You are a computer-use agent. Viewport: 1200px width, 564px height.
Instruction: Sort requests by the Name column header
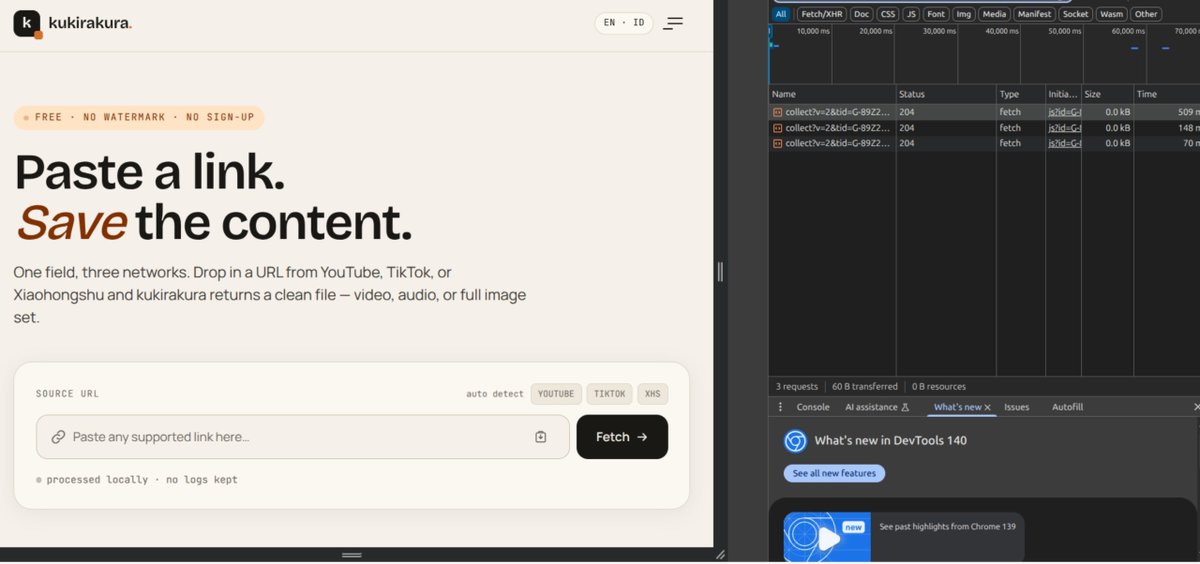(x=832, y=94)
